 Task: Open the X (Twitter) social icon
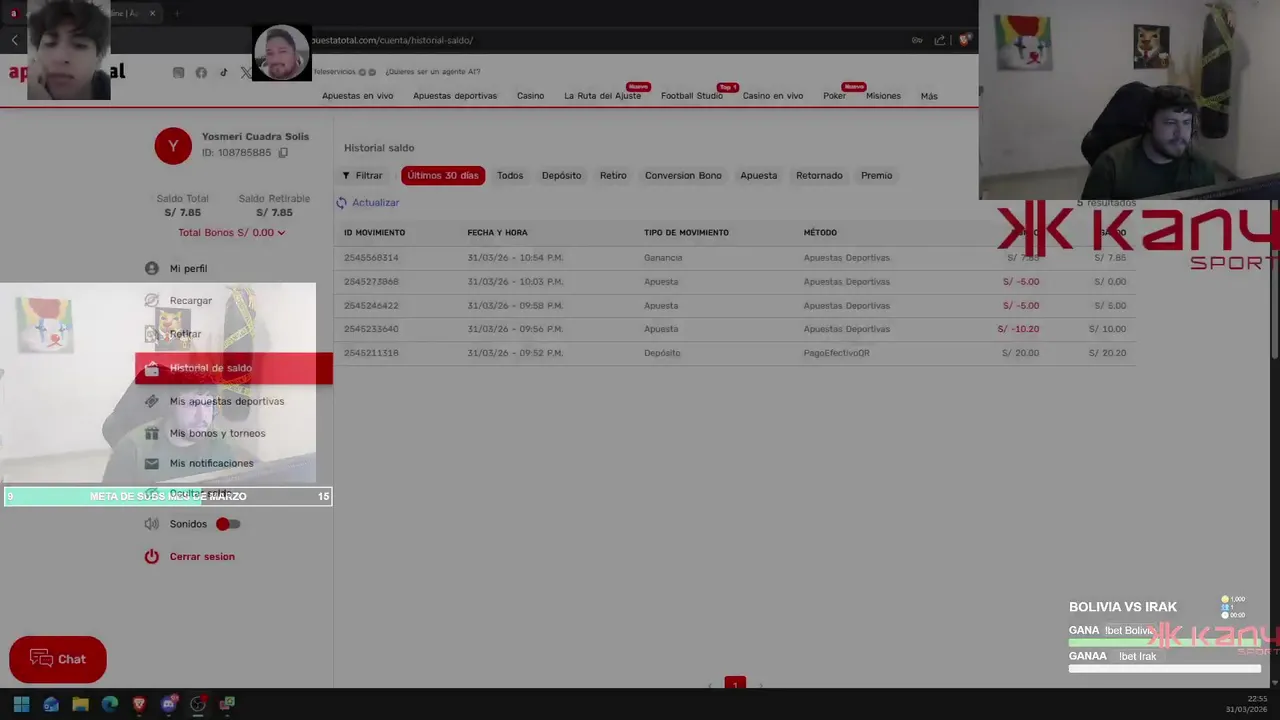245,72
